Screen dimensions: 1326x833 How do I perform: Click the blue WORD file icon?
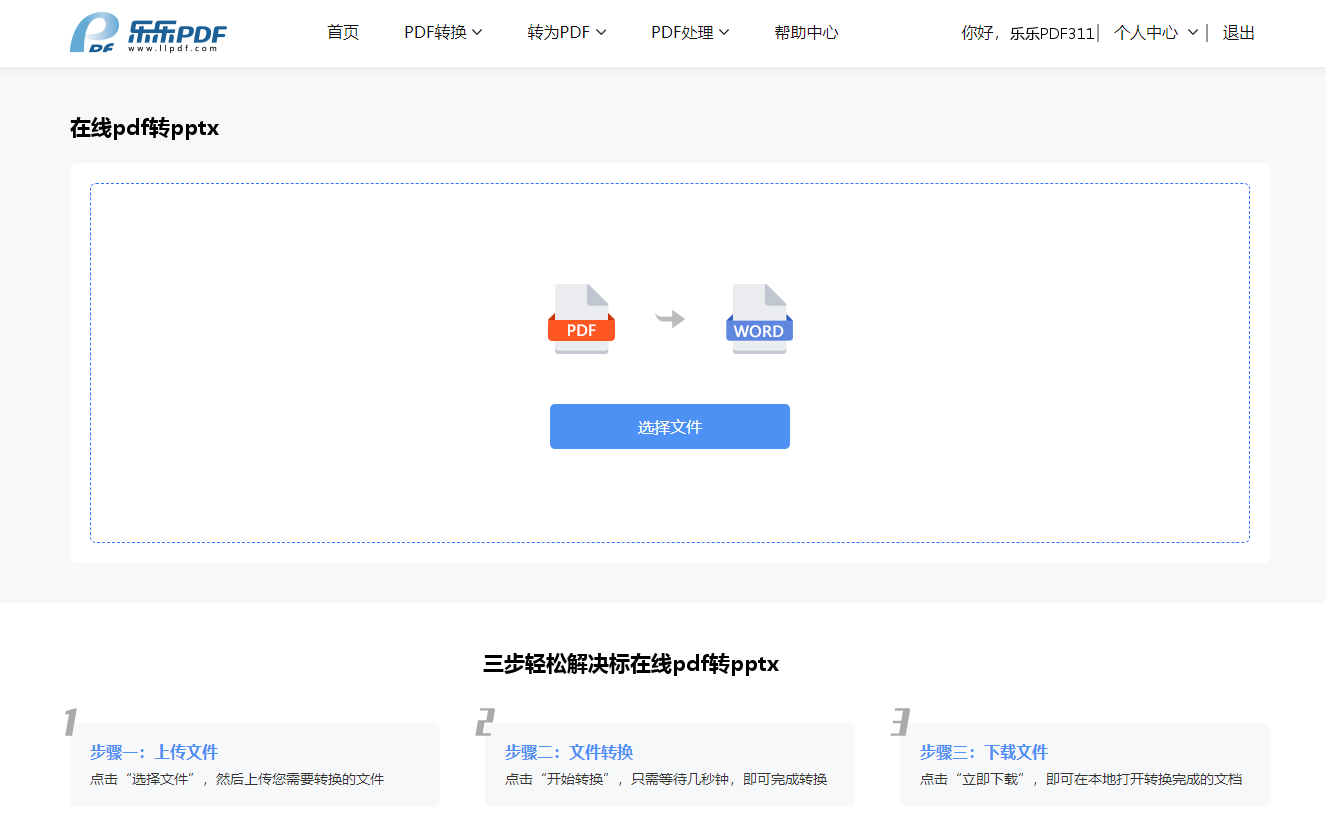tap(759, 319)
